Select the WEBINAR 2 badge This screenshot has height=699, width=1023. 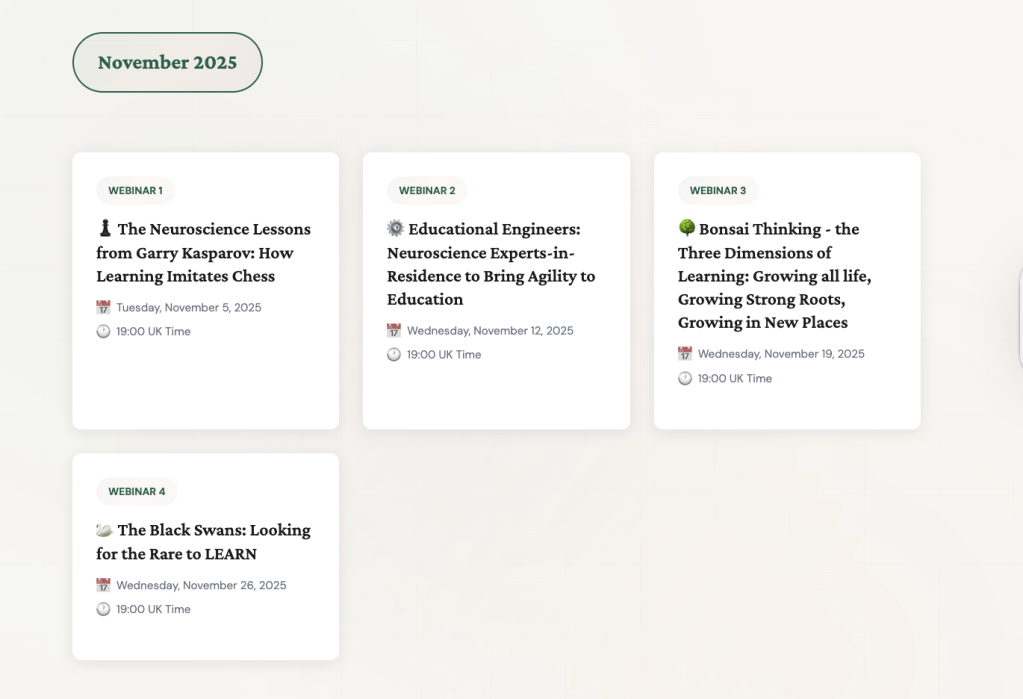(x=426, y=191)
